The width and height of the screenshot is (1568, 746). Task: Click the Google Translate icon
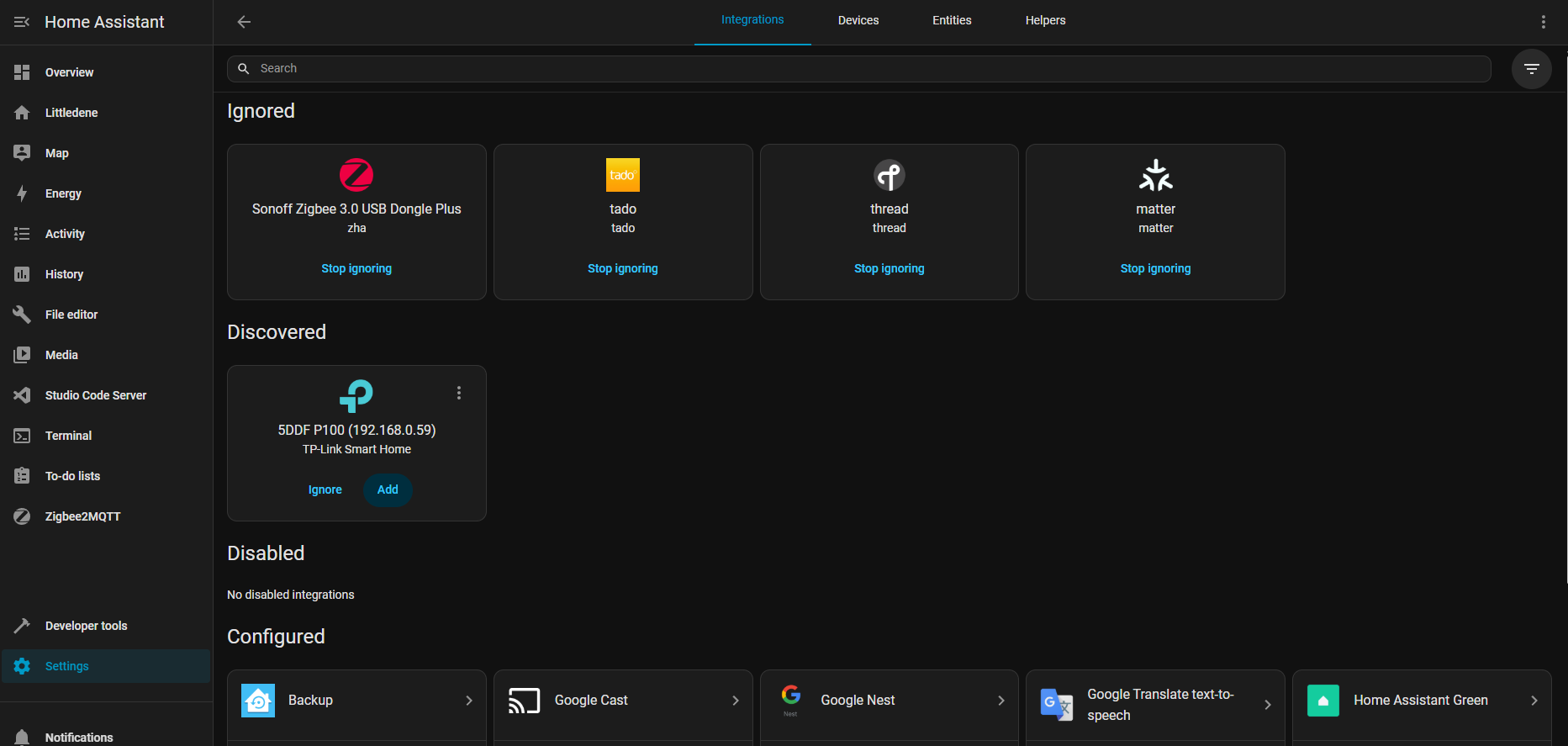click(x=1057, y=705)
